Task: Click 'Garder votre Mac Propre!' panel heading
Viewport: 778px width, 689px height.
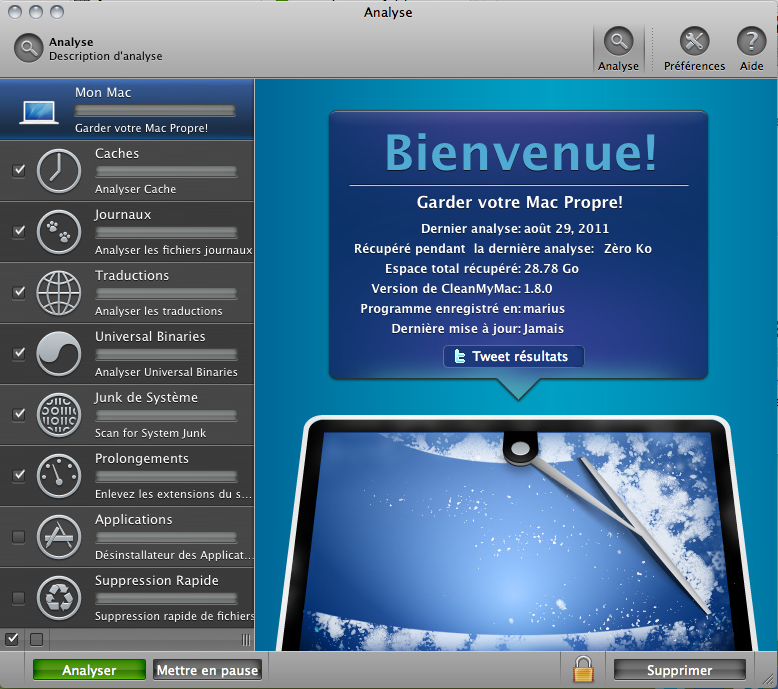Action: [519, 202]
